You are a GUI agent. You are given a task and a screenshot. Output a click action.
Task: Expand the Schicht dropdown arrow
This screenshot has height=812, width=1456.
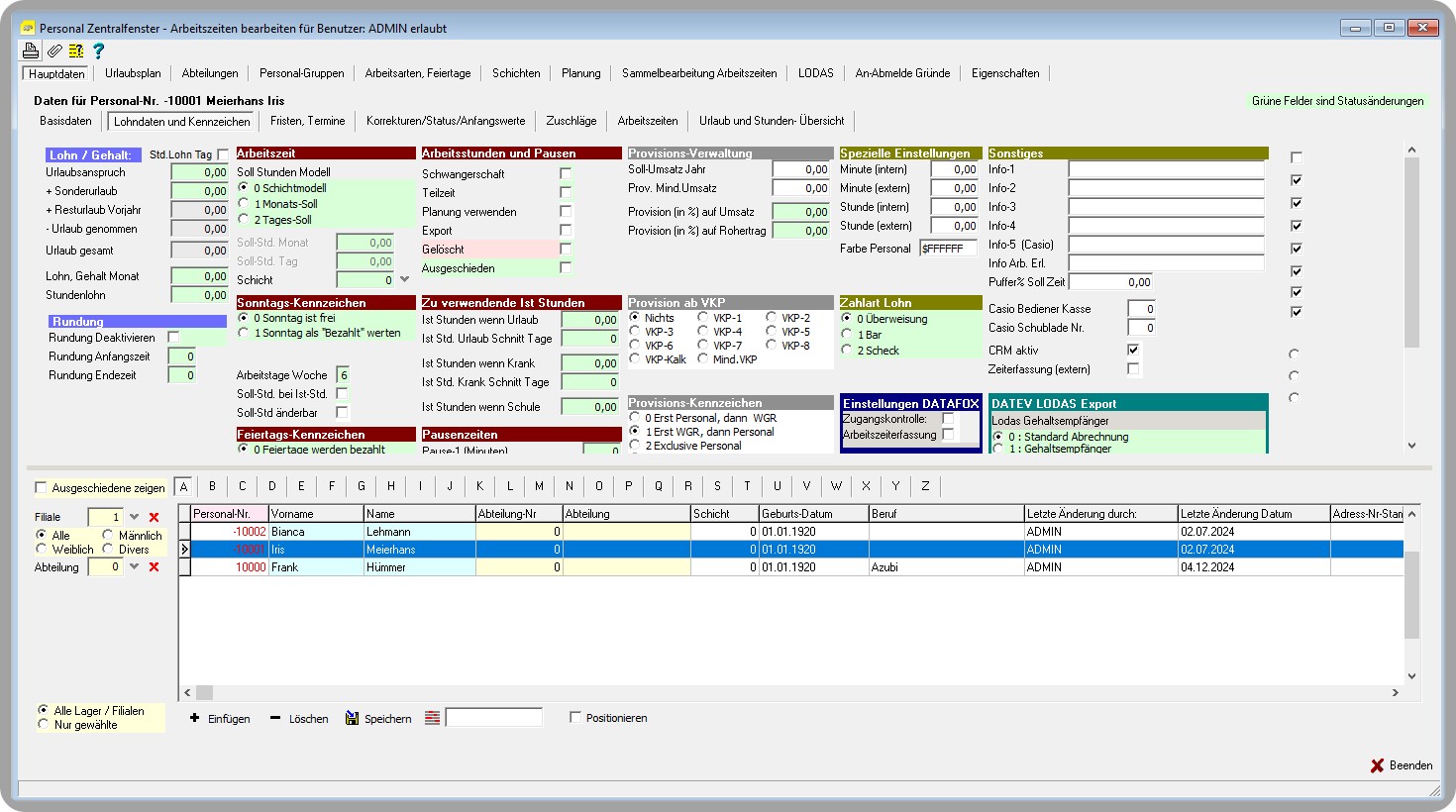[404, 280]
